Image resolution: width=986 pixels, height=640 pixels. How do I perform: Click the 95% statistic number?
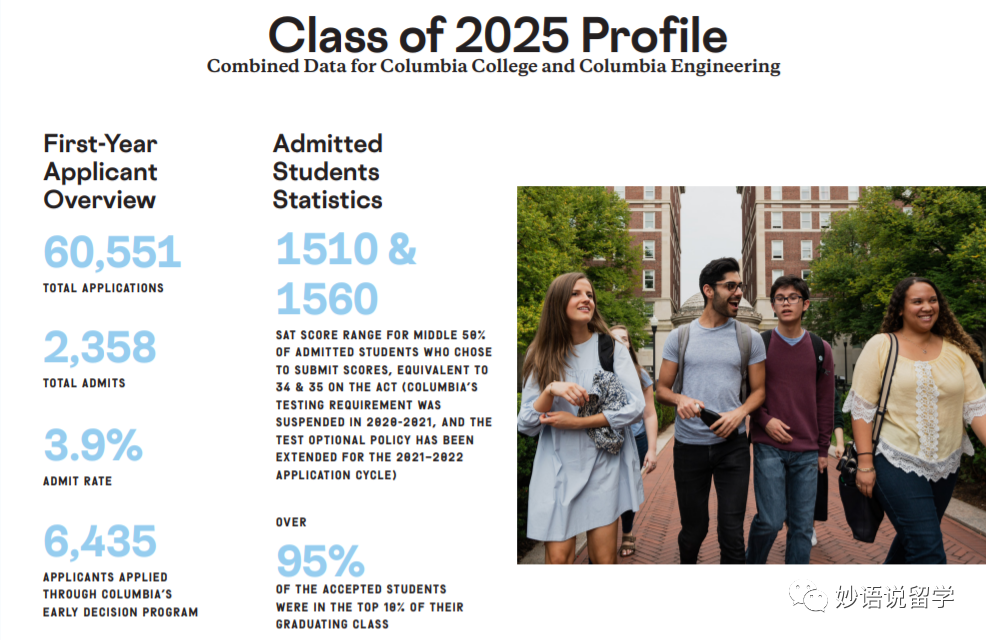(321, 561)
